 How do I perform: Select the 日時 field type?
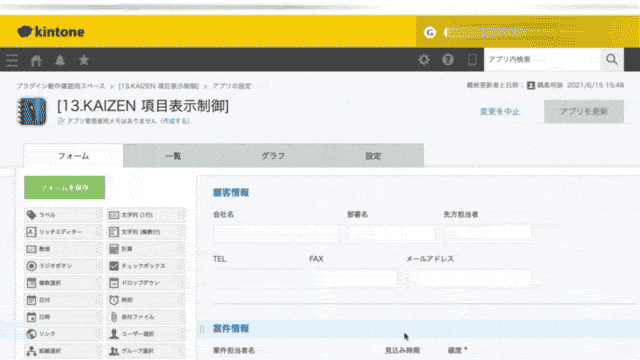pos(63,317)
